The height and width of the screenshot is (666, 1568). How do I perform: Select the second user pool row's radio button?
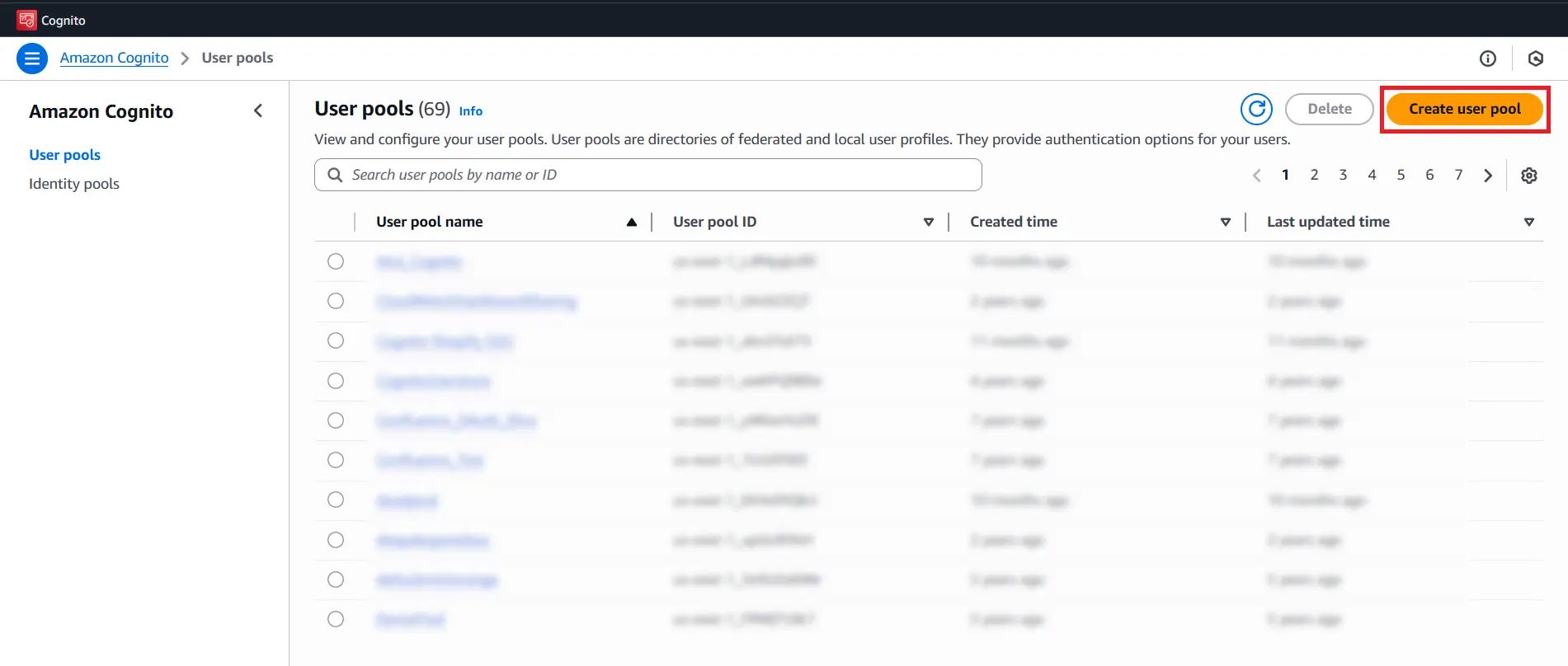336,301
